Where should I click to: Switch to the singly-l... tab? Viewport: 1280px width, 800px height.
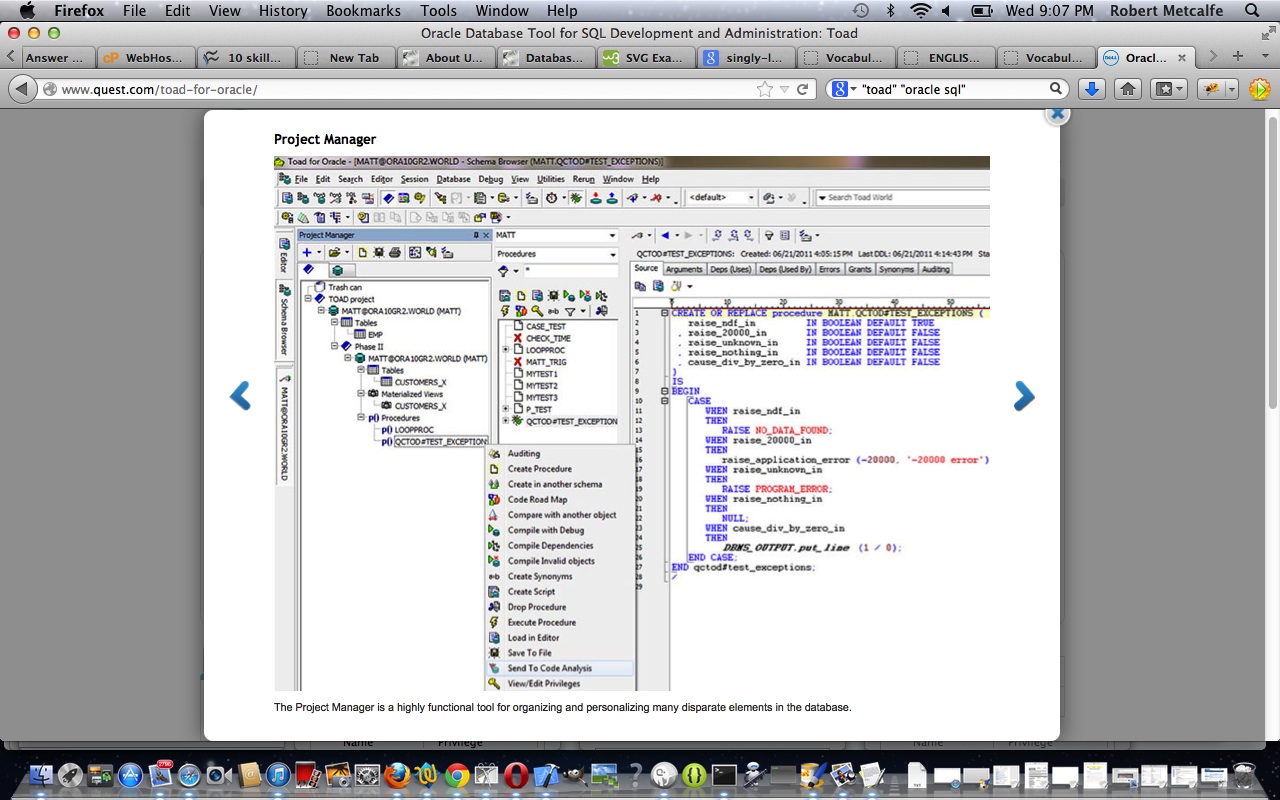click(x=745, y=57)
